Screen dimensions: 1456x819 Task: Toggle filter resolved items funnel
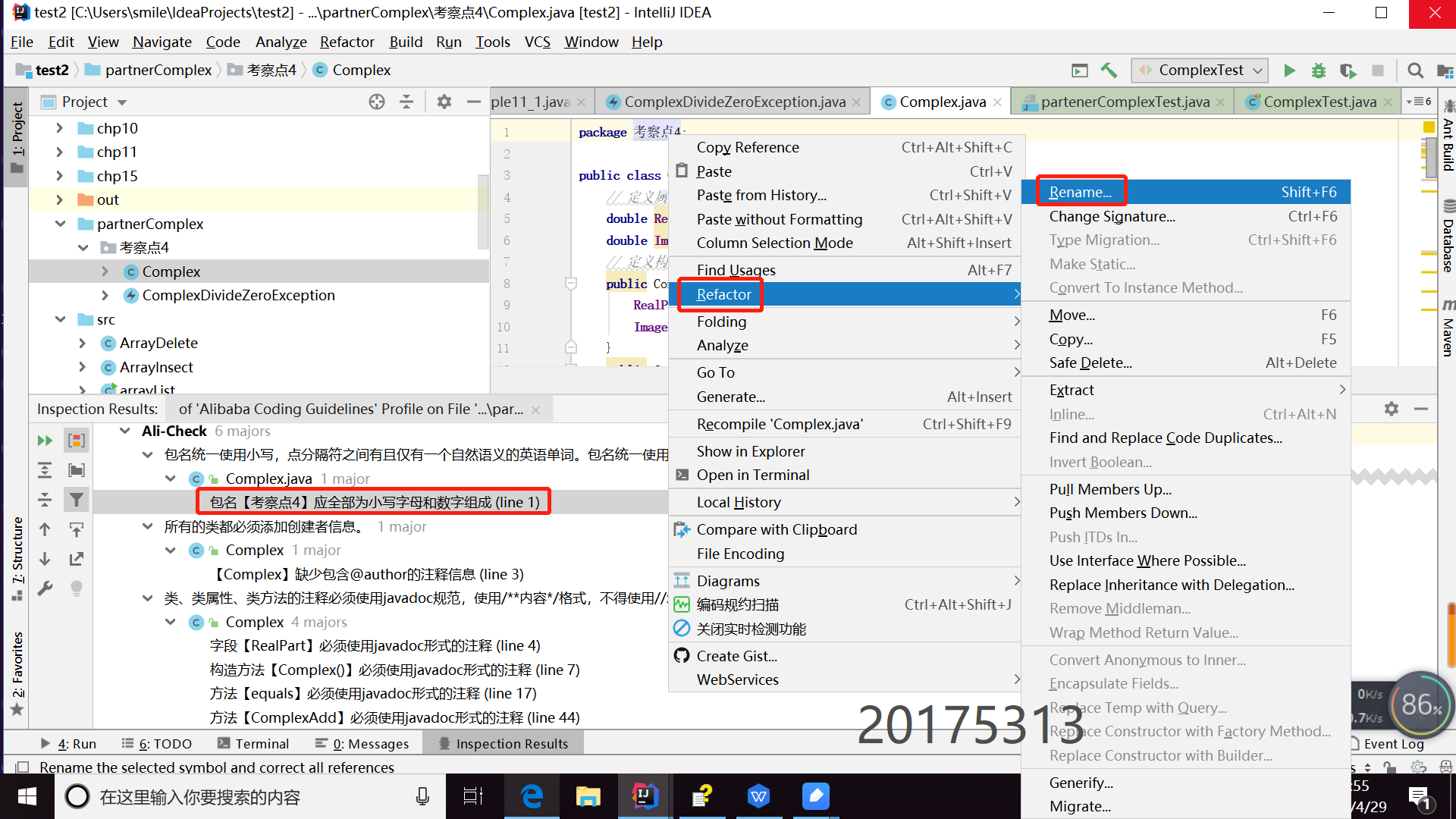coord(77,500)
